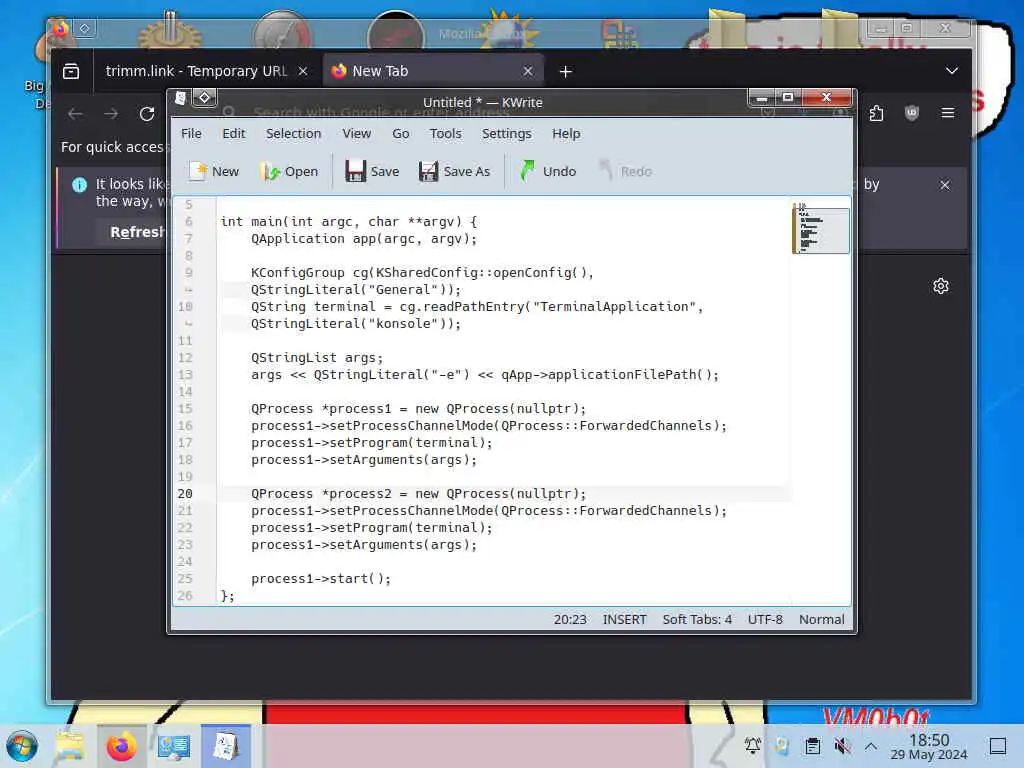Click the clock showing 18:50 29 May 2024
This screenshot has width=1024, height=768.
929,746
